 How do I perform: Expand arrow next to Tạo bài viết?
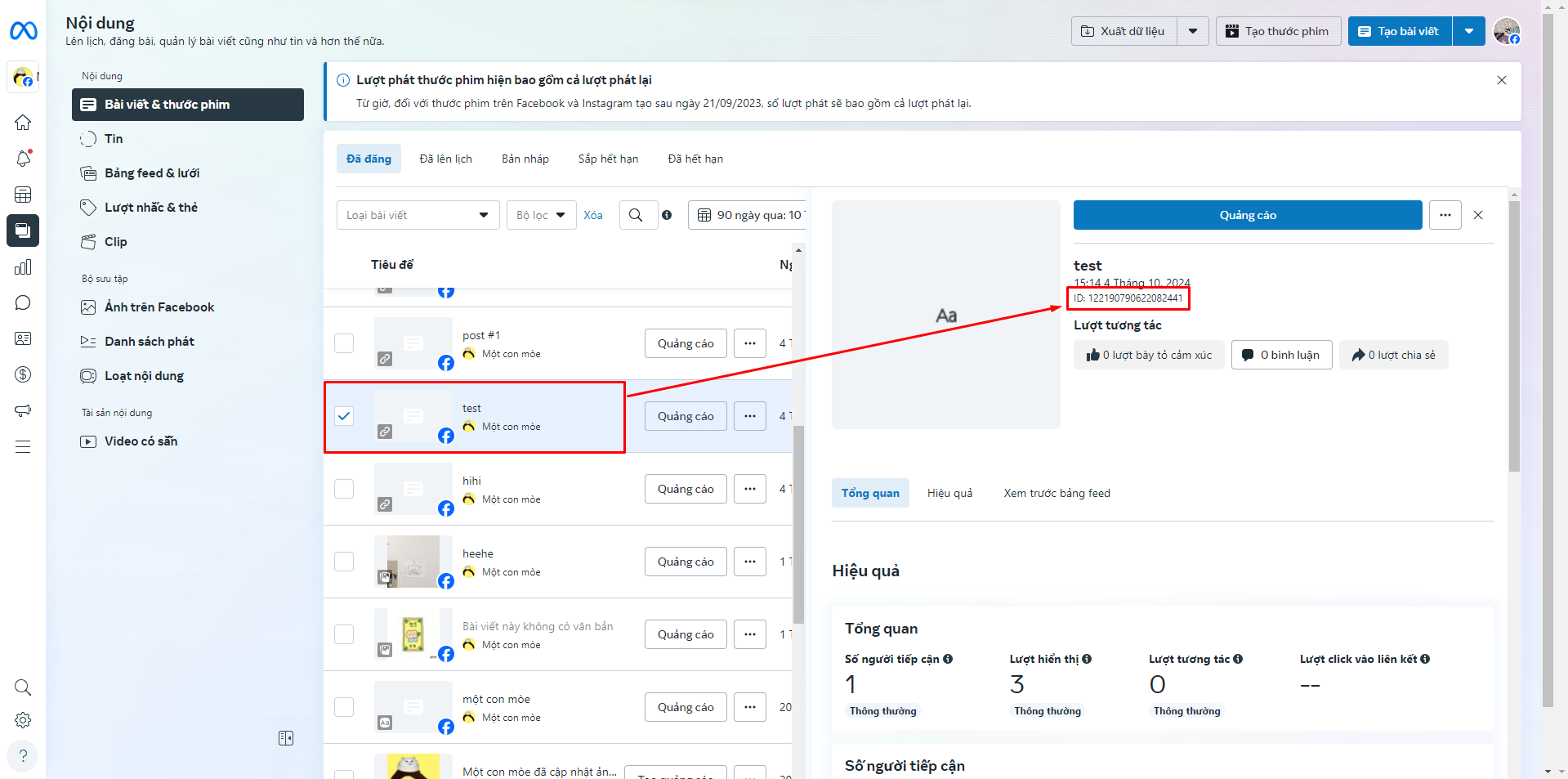(x=1468, y=31)
